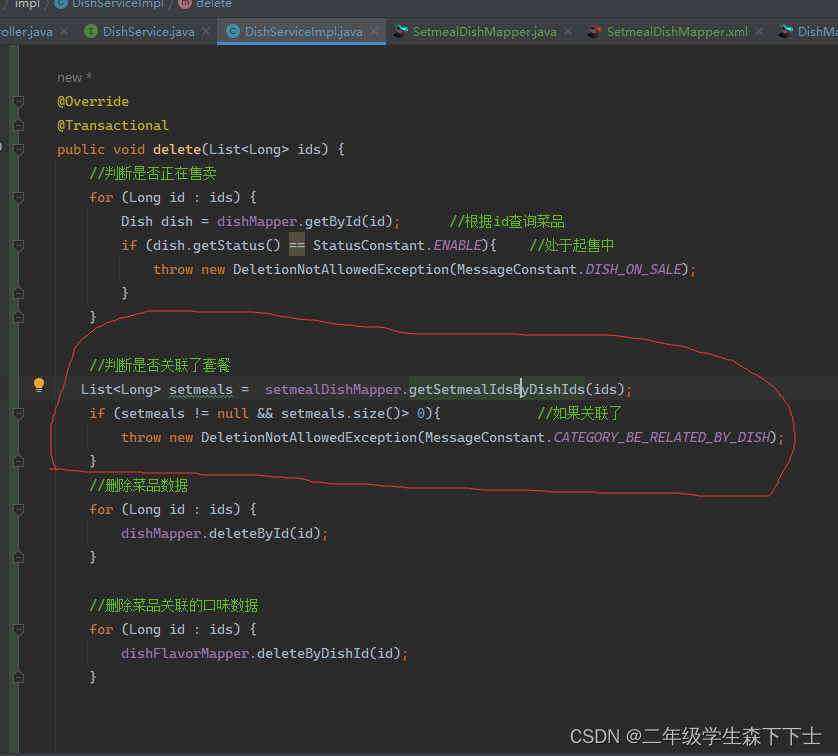Collapse the first for-loop fold marker

click(18, 197)
